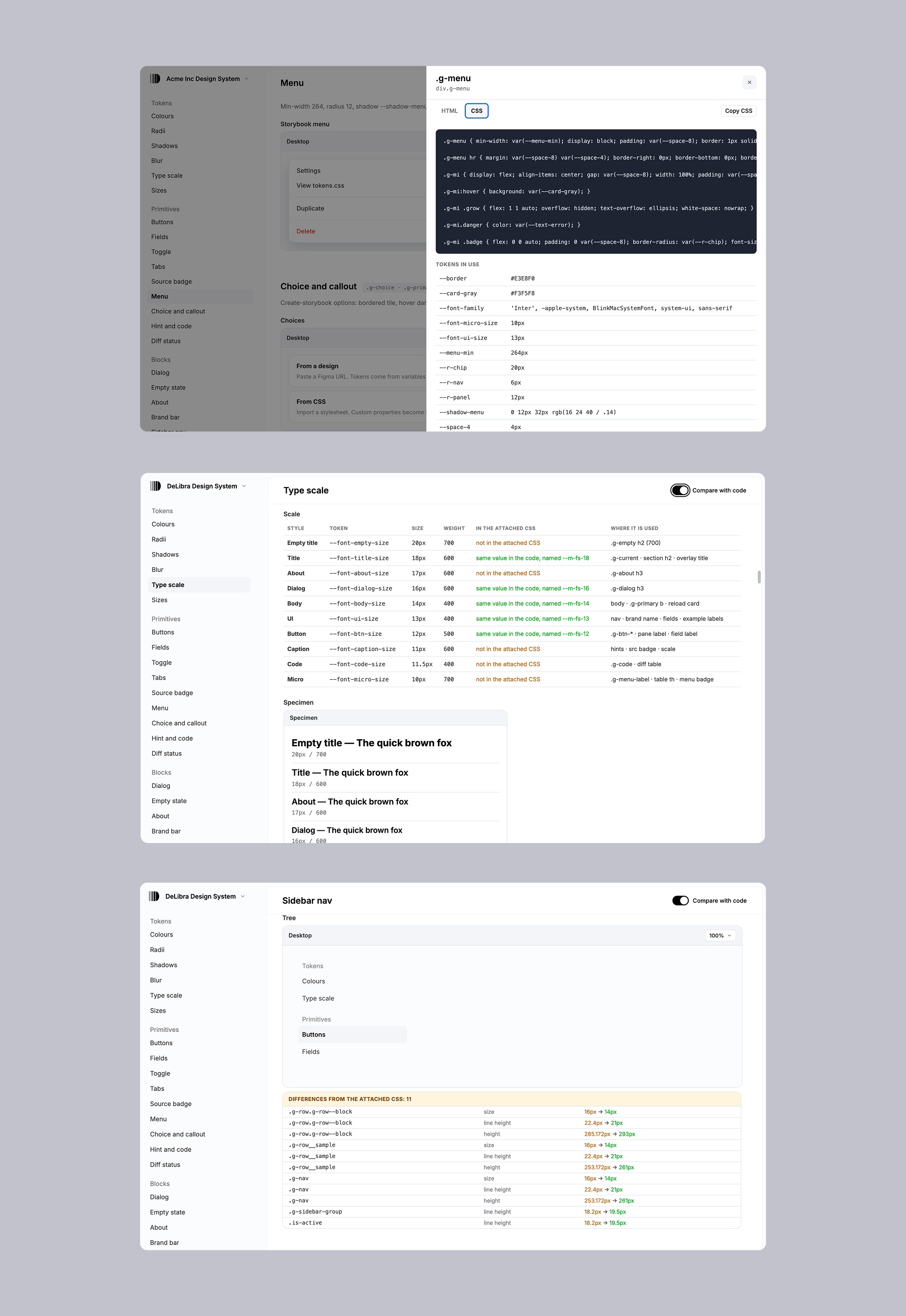Click the --menu-min token name
Viewport: 906px width, 1316px height.
[456, 353]
